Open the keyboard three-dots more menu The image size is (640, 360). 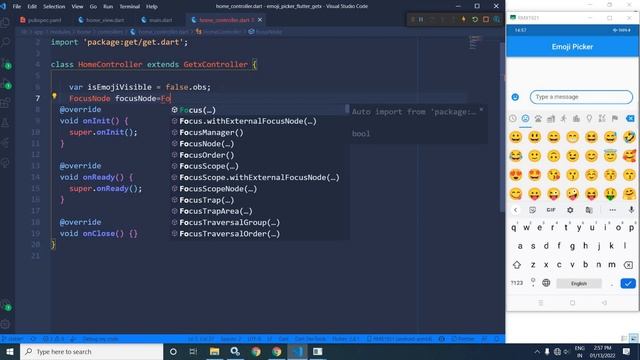612,210
